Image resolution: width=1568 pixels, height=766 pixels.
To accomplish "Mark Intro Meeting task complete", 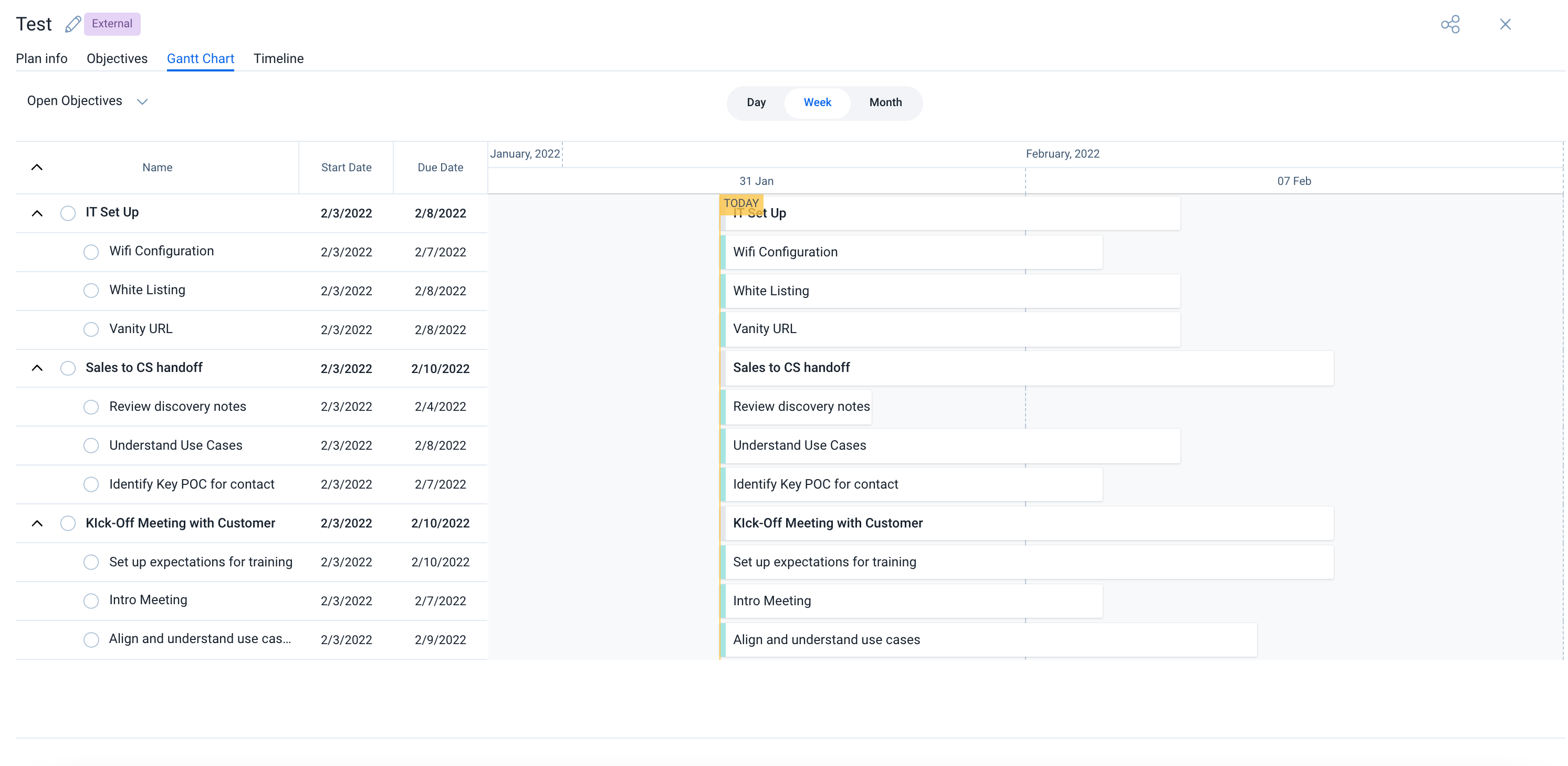I will tap(91, 601).
